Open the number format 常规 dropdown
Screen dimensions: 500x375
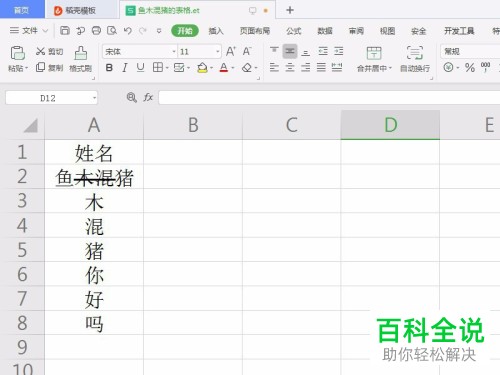470,51
